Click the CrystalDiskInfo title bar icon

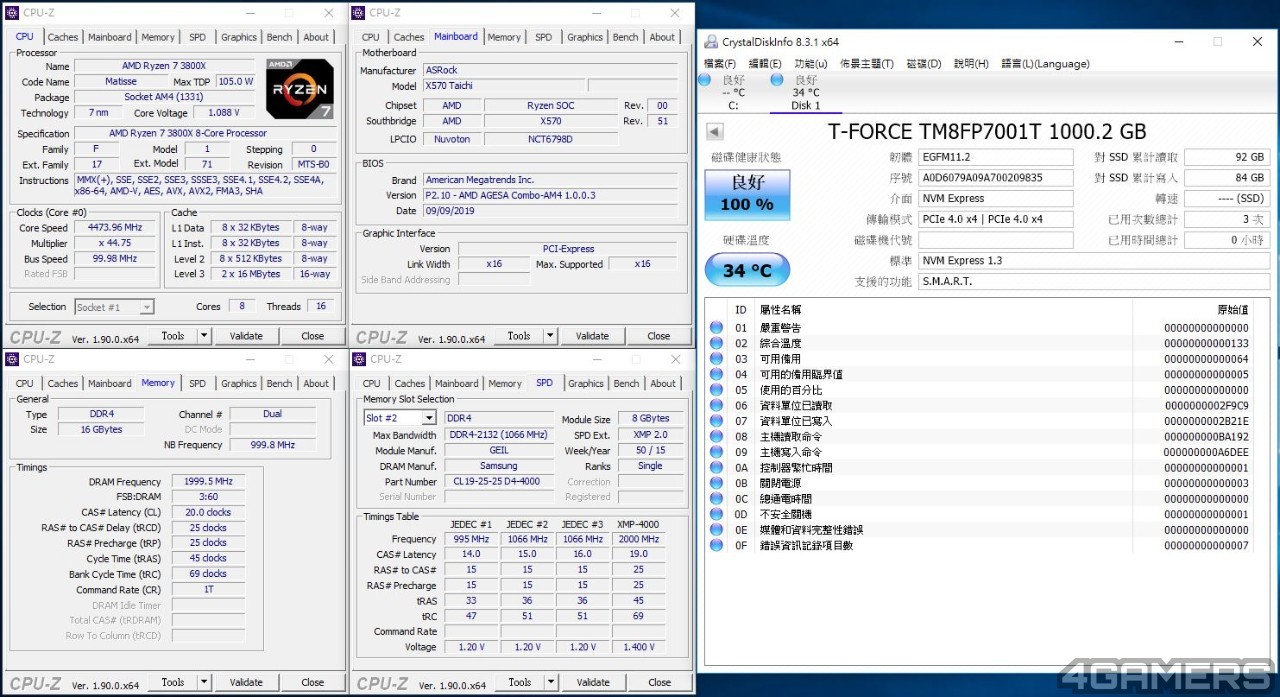pos(711,42)
